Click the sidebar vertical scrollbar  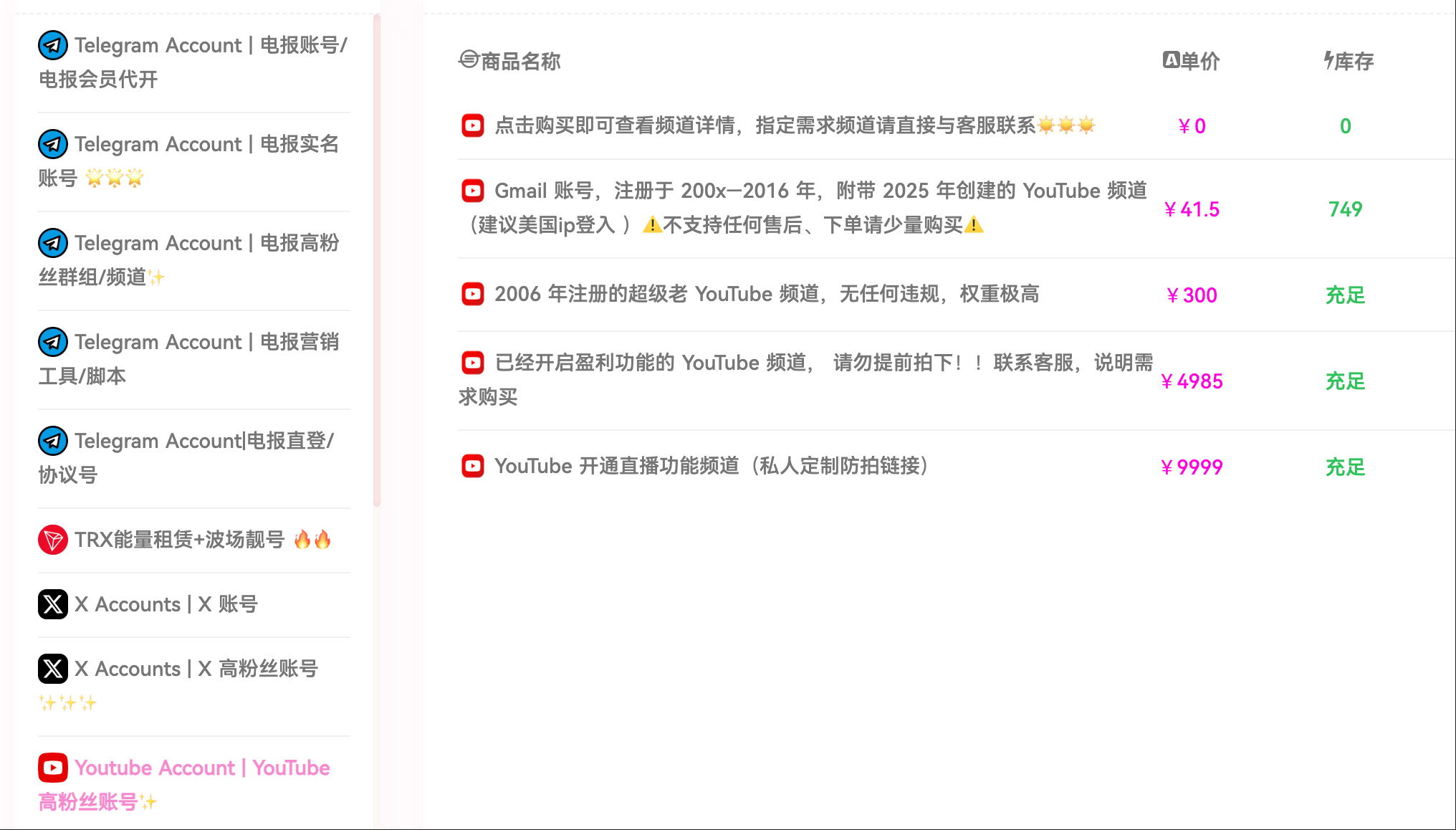click(x=377, y=259)
